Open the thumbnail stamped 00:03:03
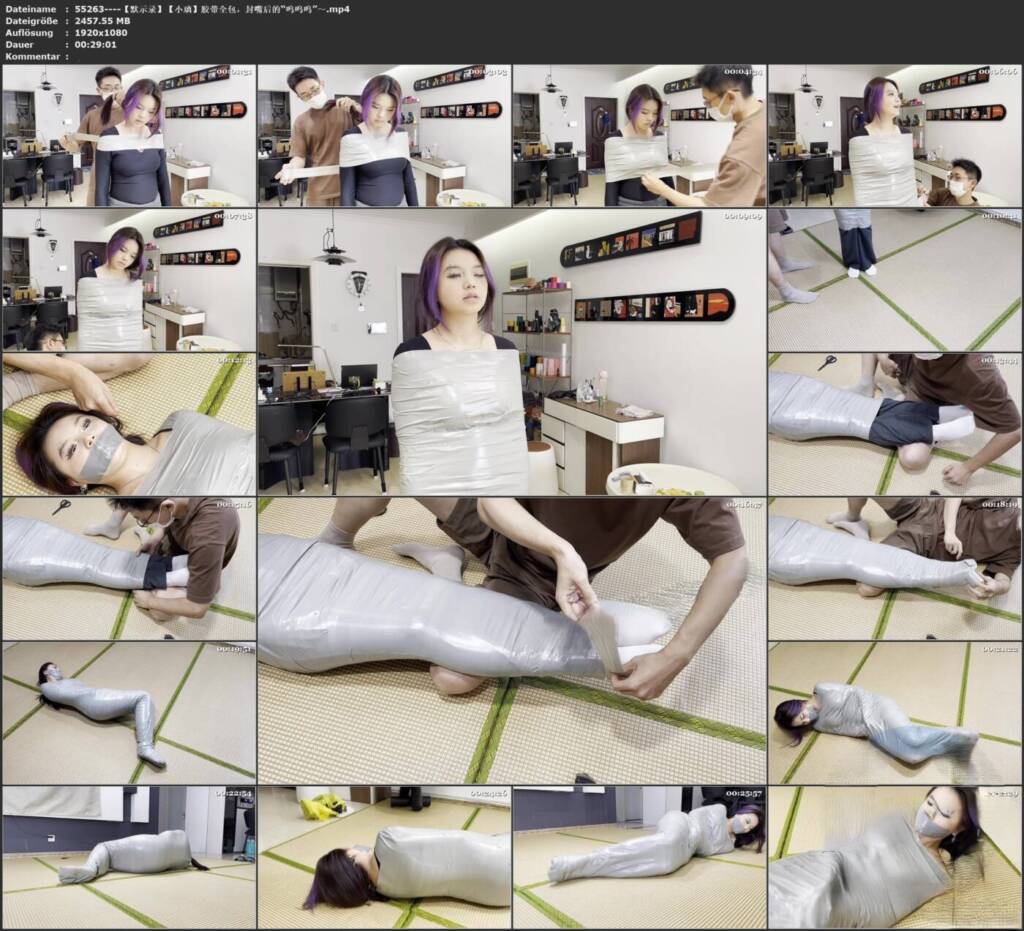1024x931 pixels. (384, 135)
